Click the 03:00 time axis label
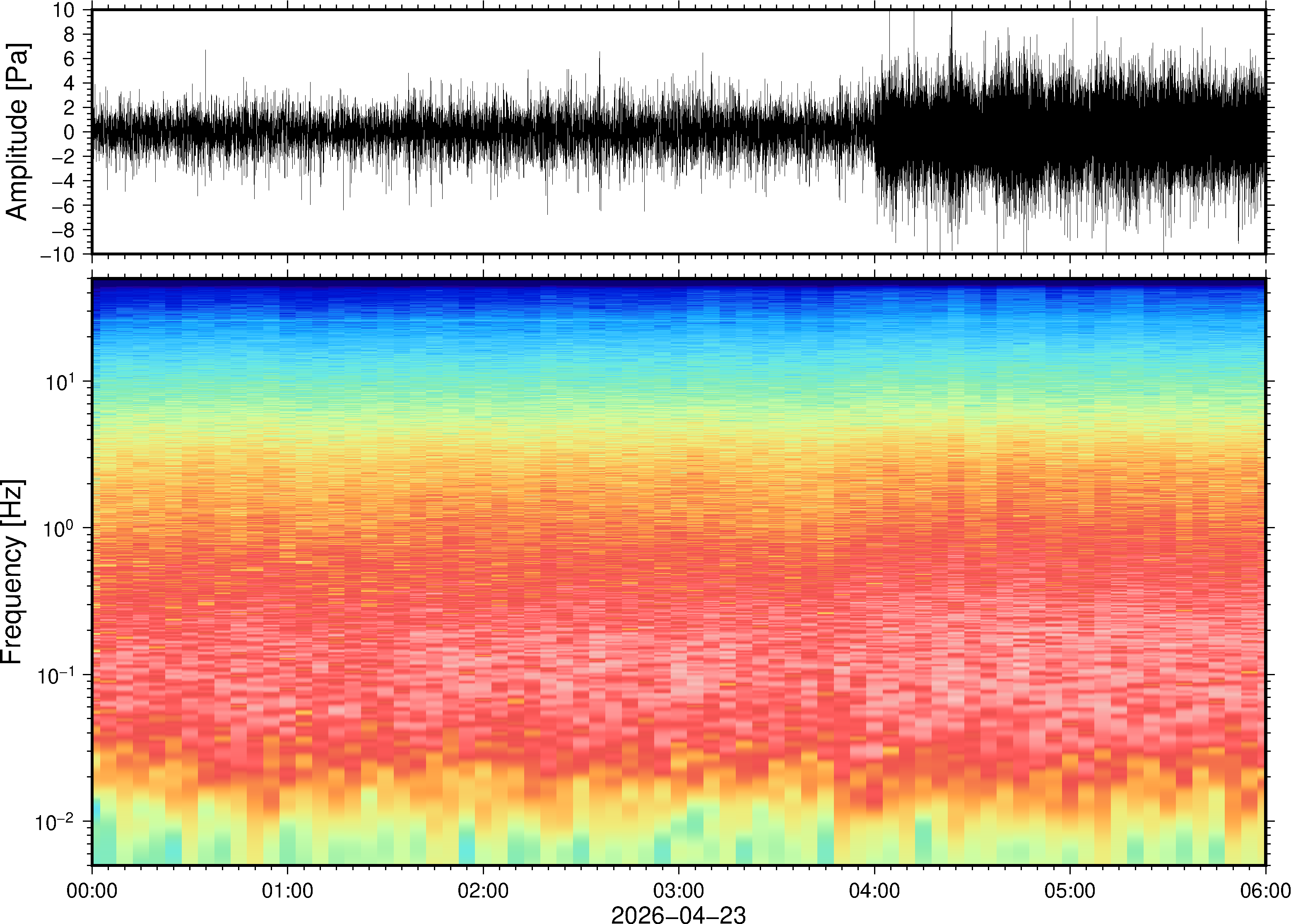Image resolution: width=1291 pixels, height=924 pixels. tap(678, 890)
